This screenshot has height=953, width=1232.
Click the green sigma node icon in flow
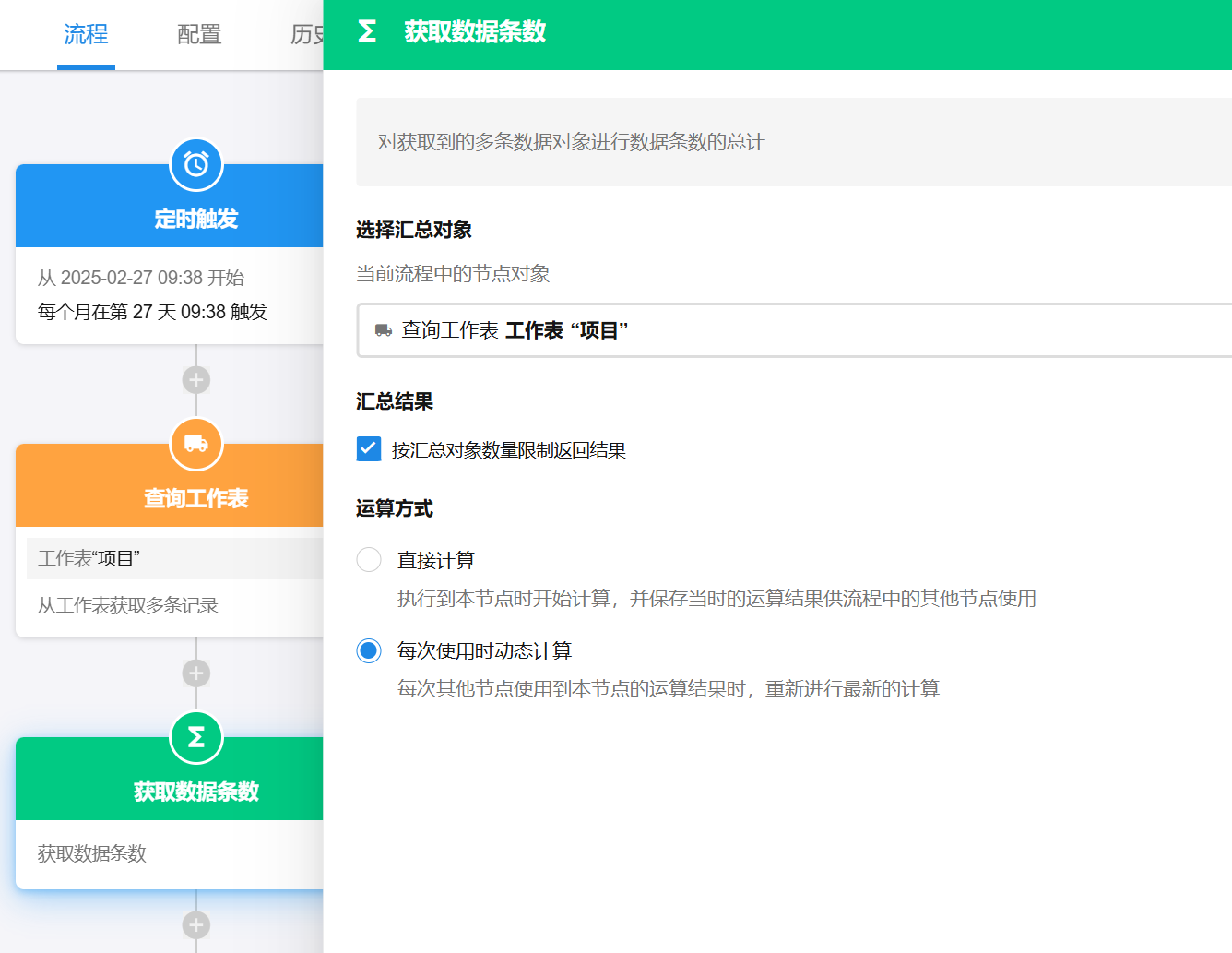196,737
